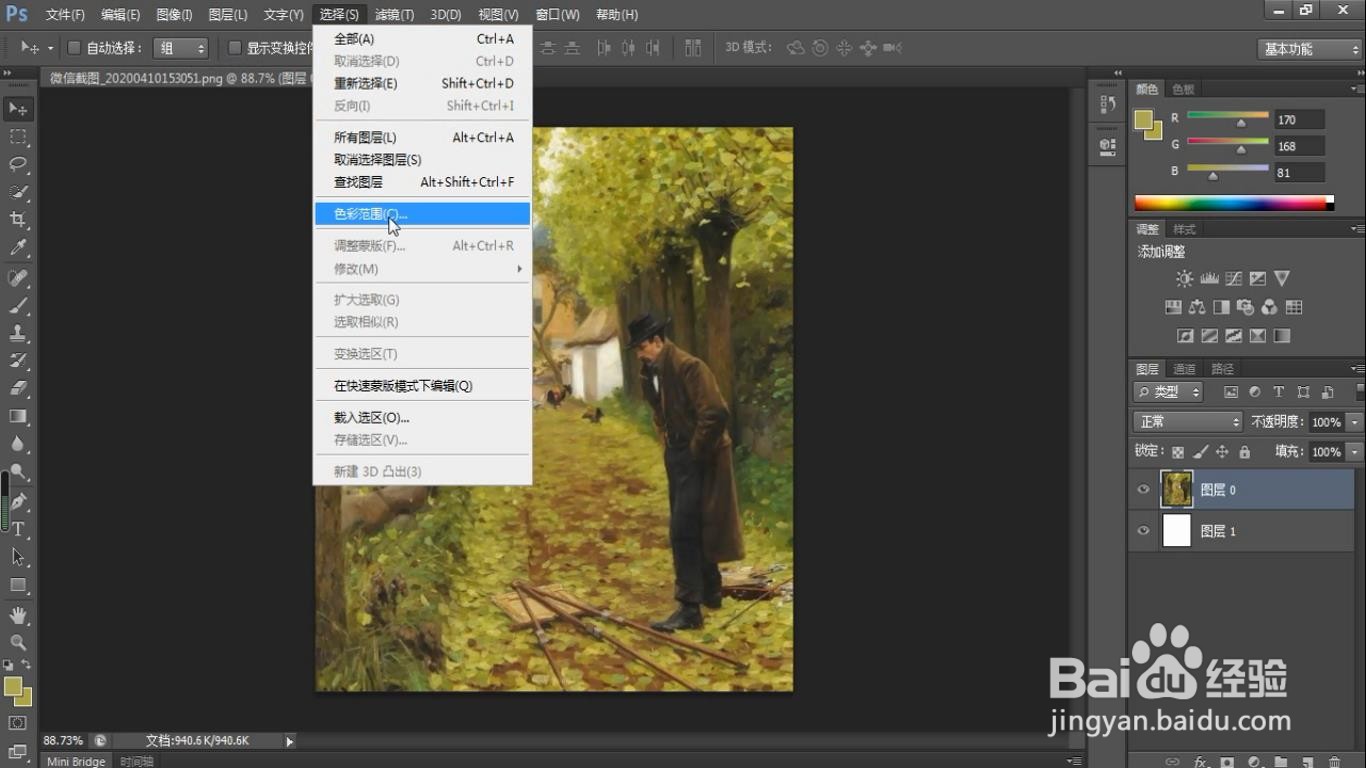Image resolution: width=1366 pixels, height=768 pixels.
Task: Toggle lock position
Action: point(1222,452)
